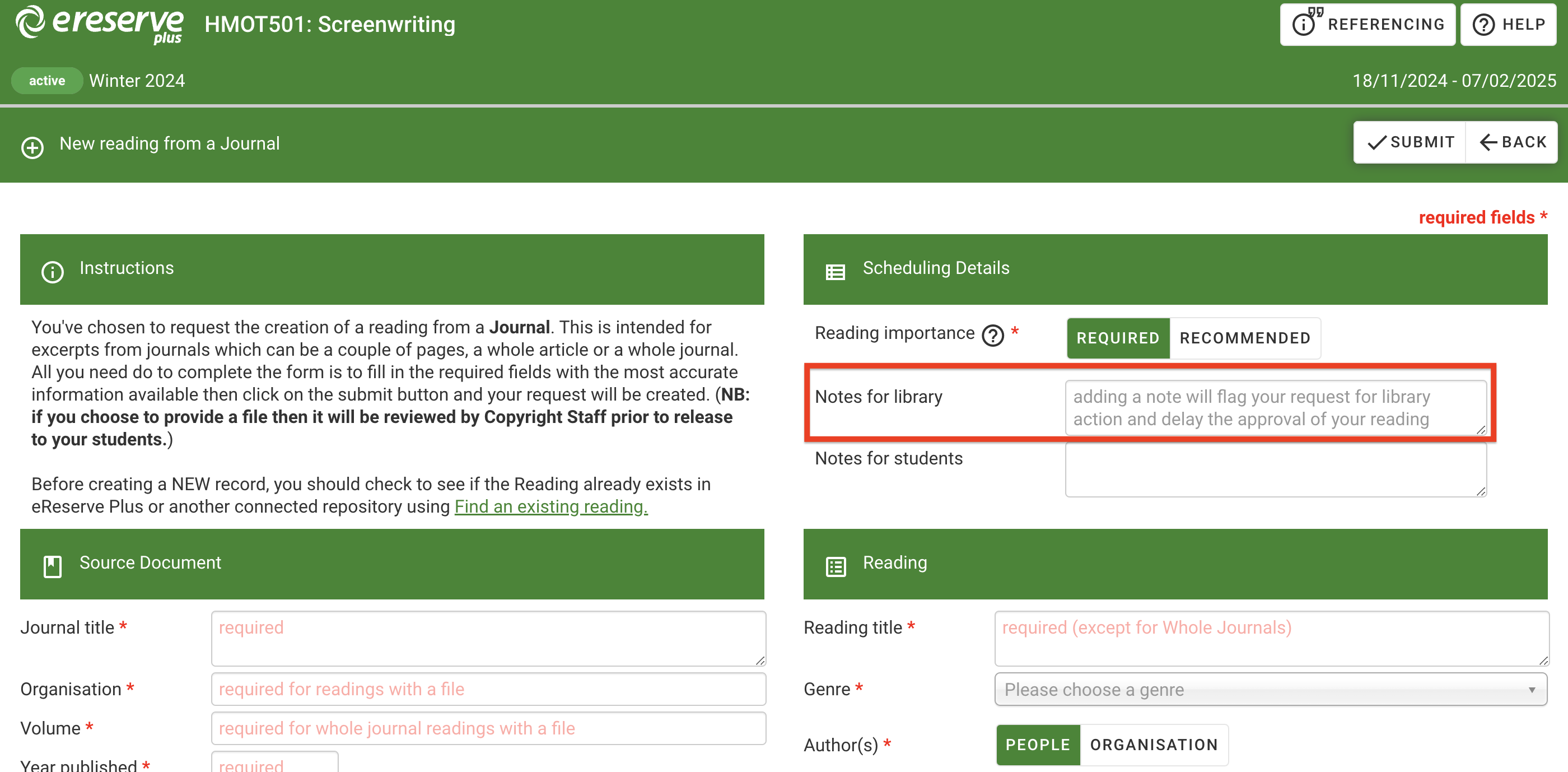
Task: Open the Reading importance help tooltip icon
Action: (992, 335)
